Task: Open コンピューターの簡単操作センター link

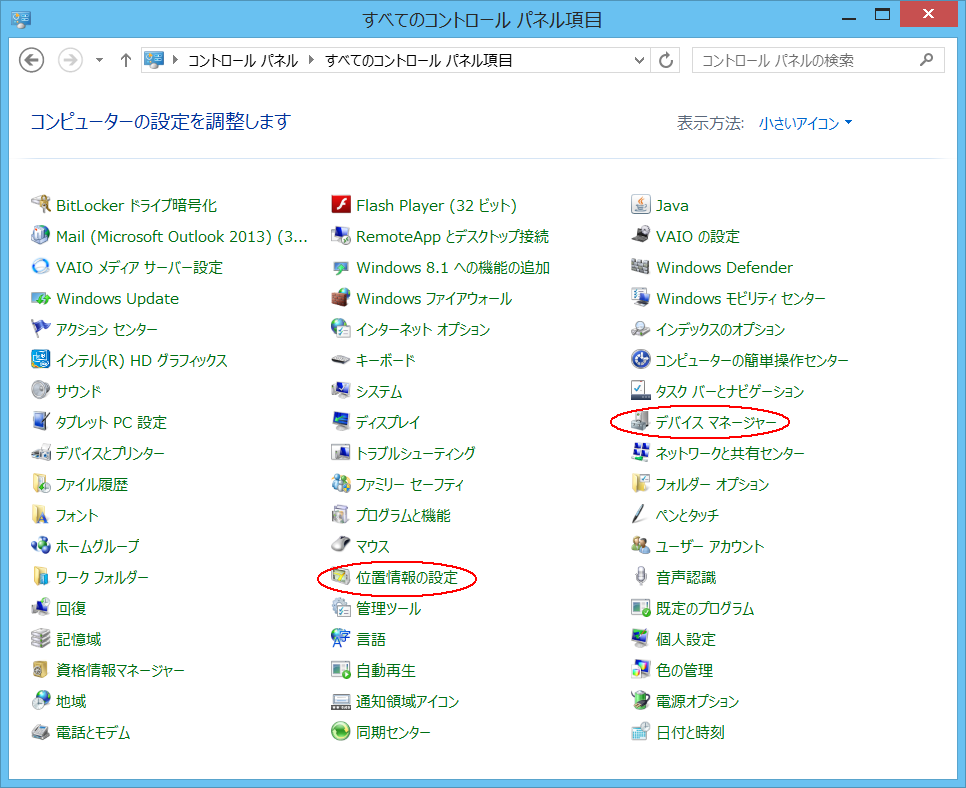Action: 752,360
